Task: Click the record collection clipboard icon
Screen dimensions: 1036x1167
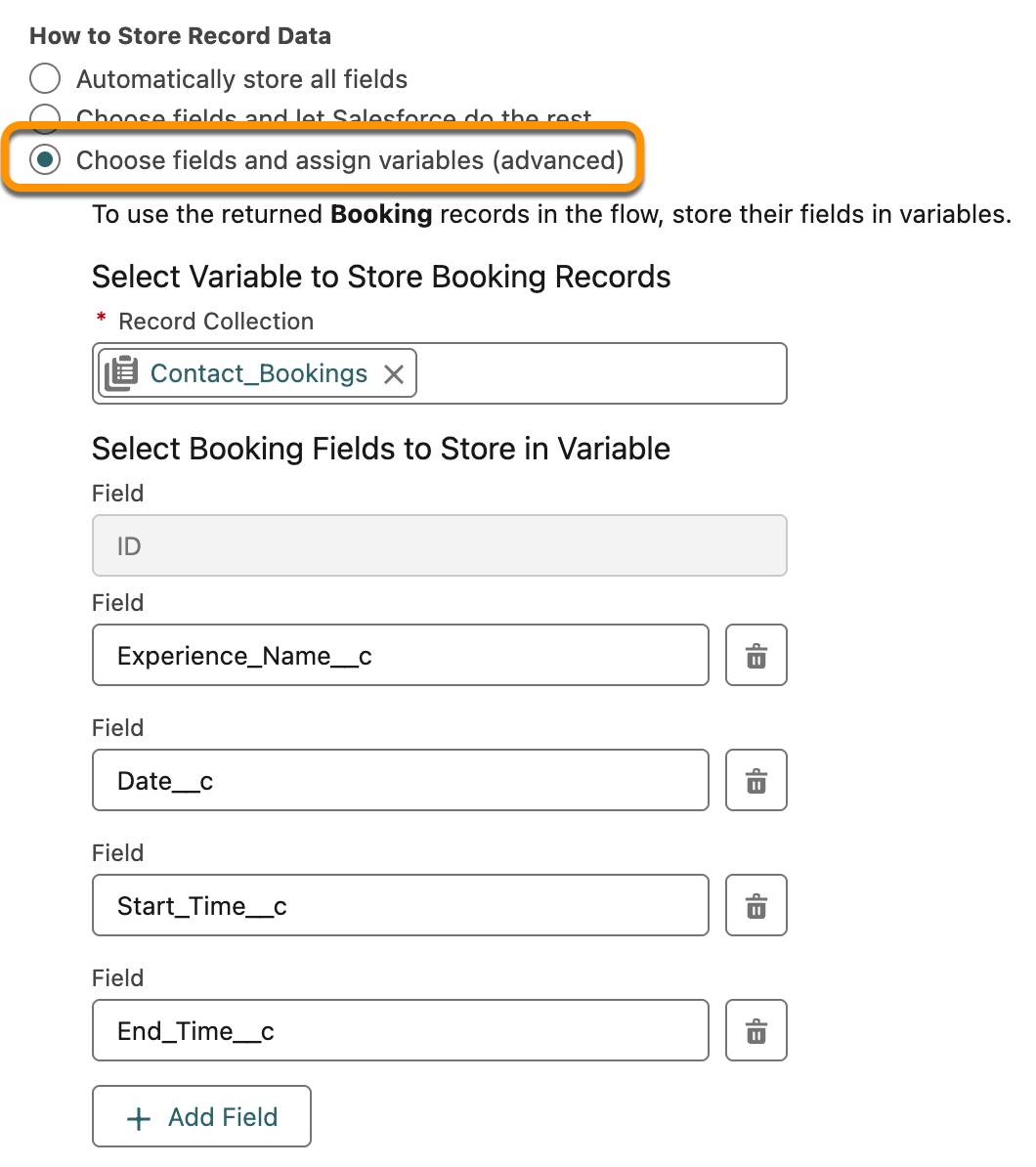Action: point(119,372)
